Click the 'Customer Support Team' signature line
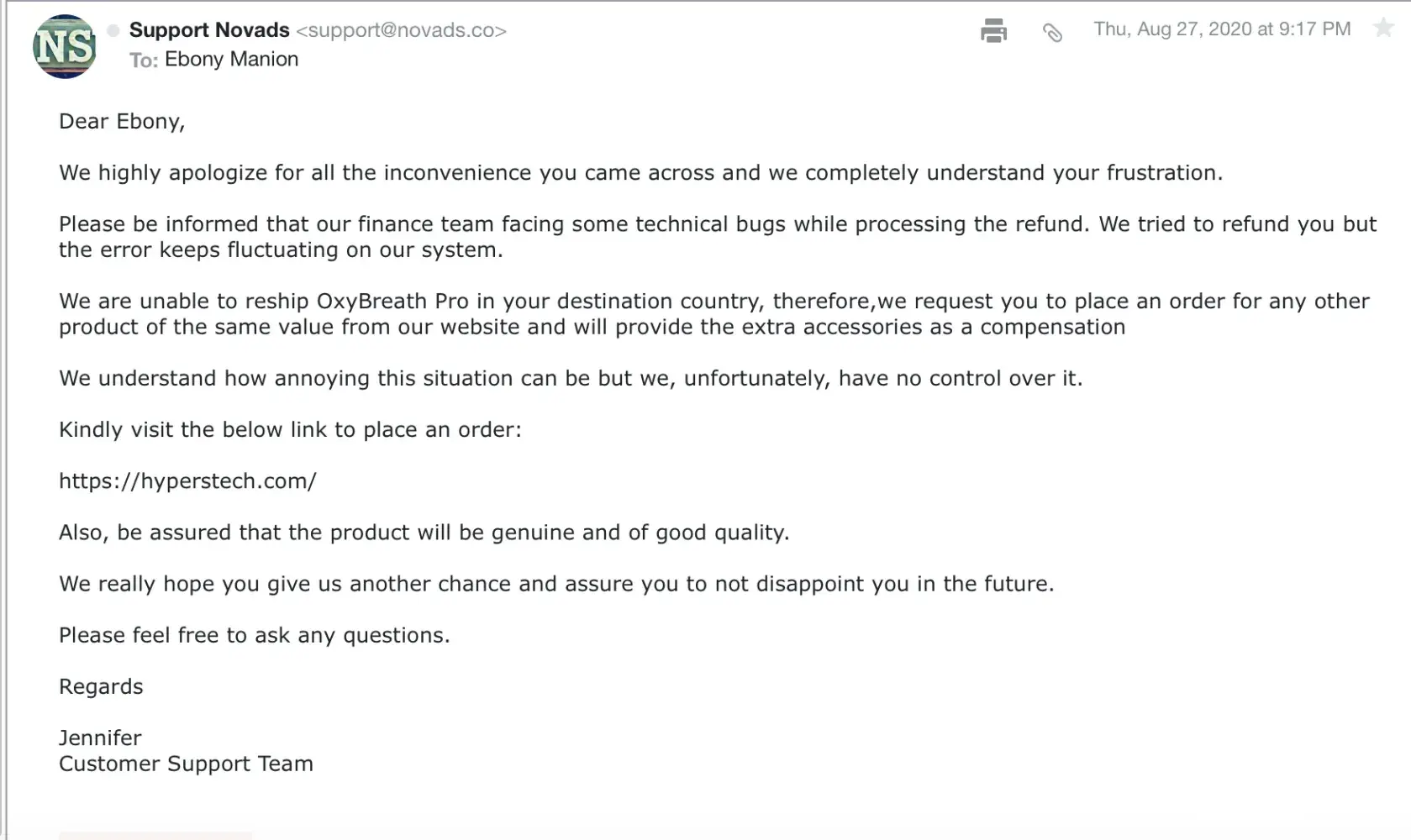The width and height of the screenshot is (1411, 840). (186, 764)
